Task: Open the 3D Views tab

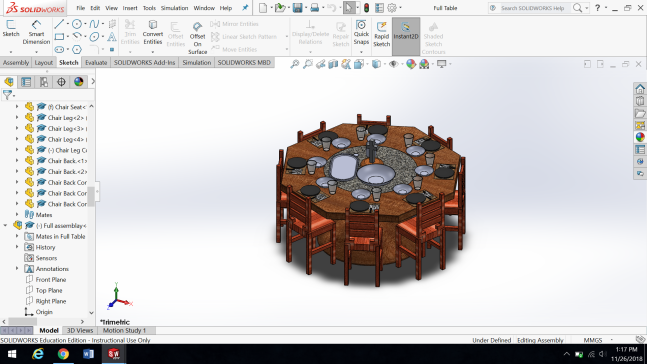Action: [80, 330]
